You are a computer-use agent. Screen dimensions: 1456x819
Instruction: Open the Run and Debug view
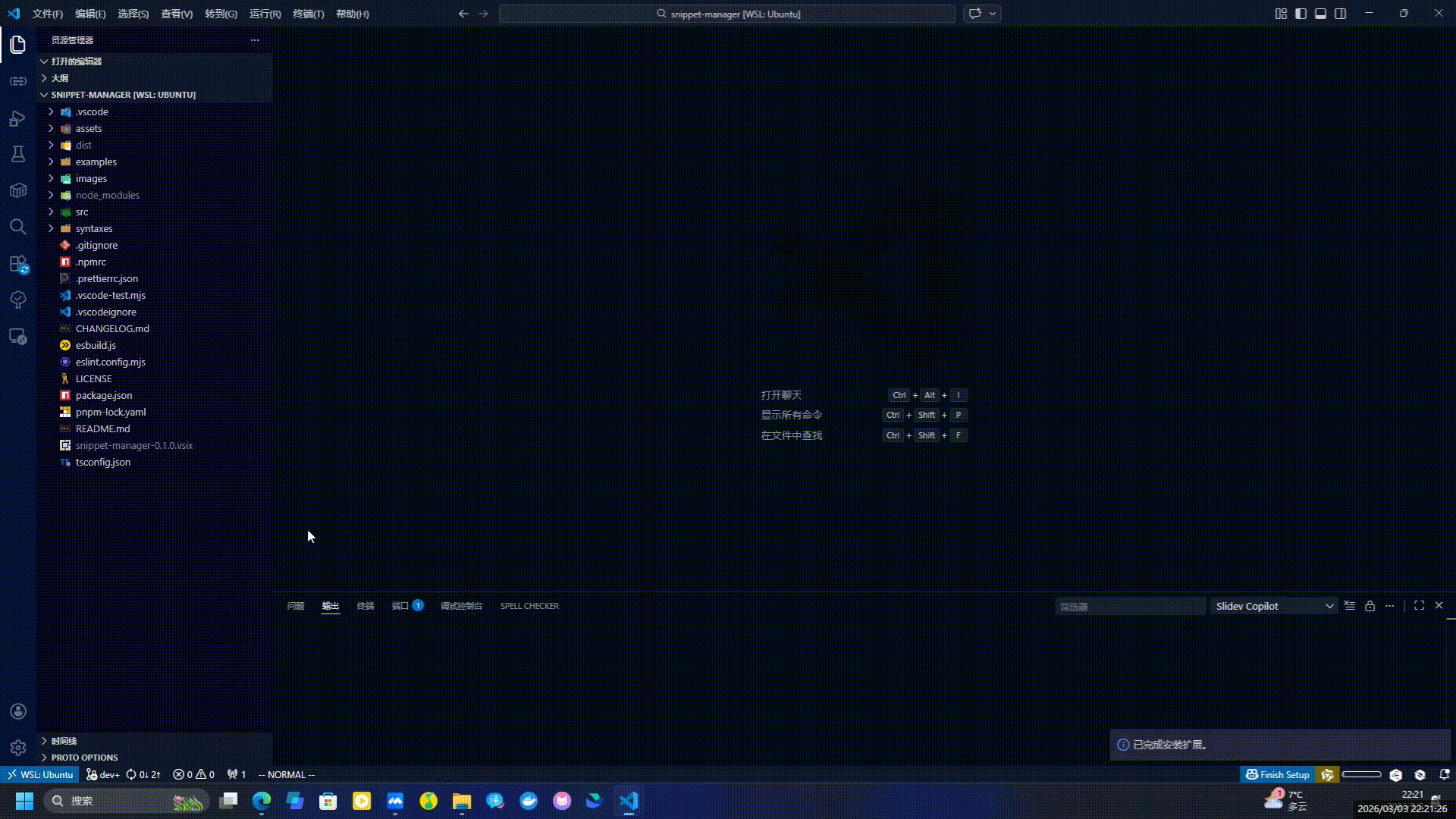coord(17,118)
